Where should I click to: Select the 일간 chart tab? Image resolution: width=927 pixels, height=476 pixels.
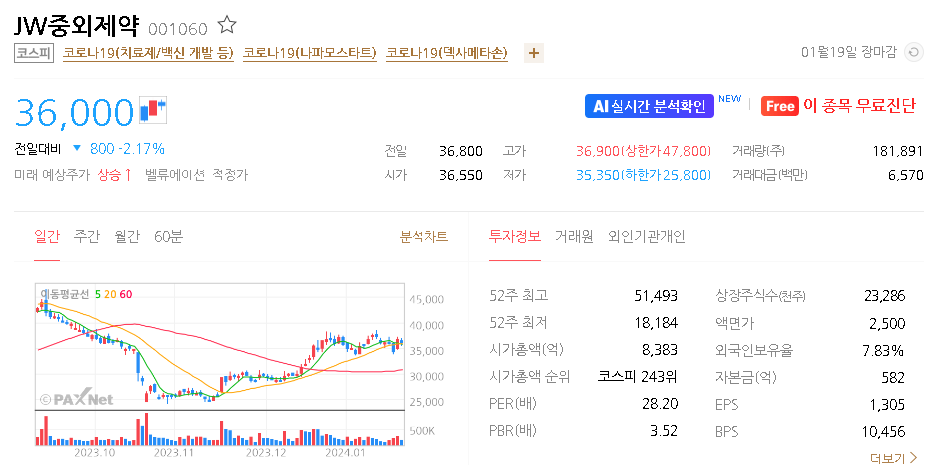click(x=47, y=237)
